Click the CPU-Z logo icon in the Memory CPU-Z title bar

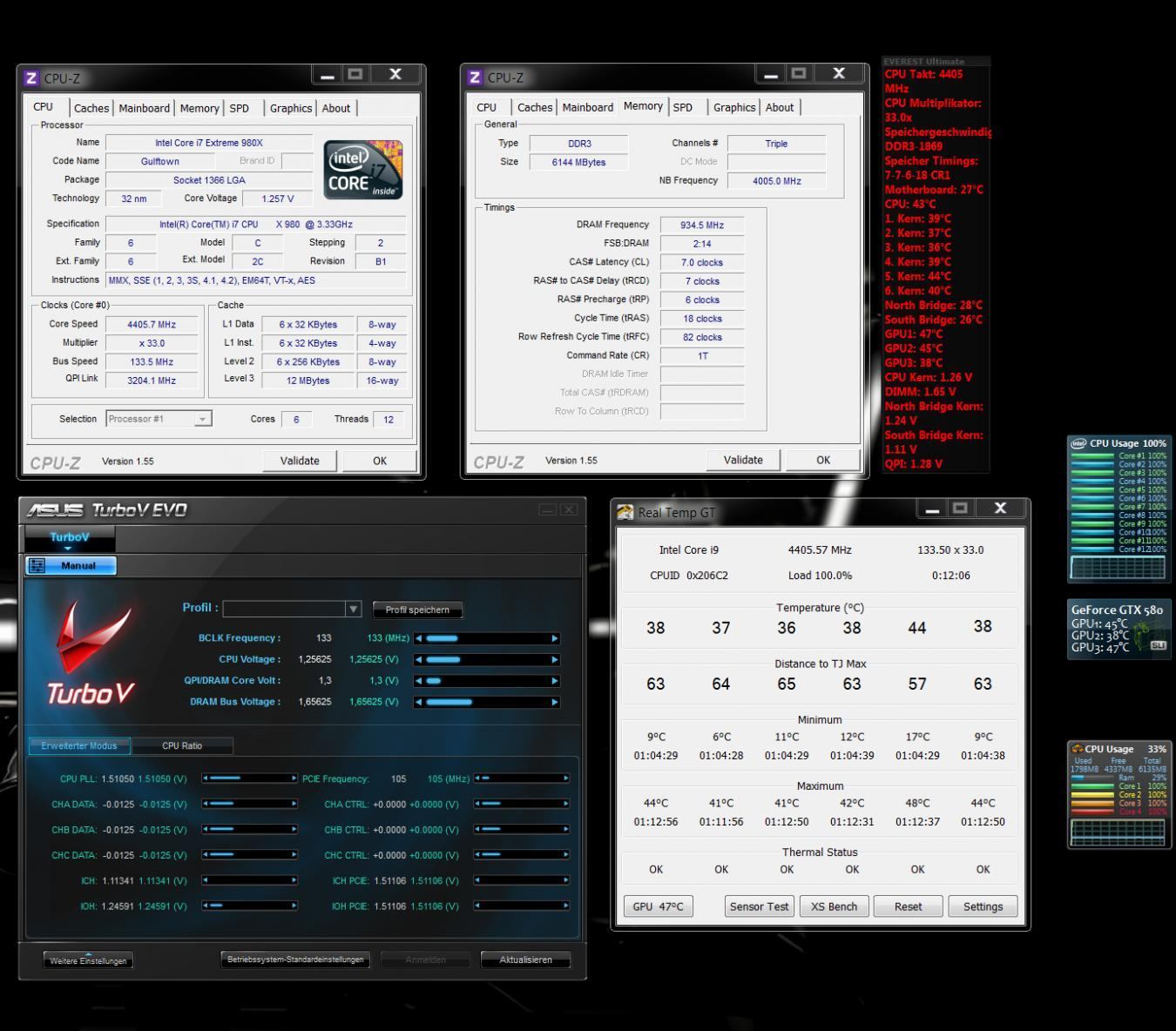[x=475, y=77]
